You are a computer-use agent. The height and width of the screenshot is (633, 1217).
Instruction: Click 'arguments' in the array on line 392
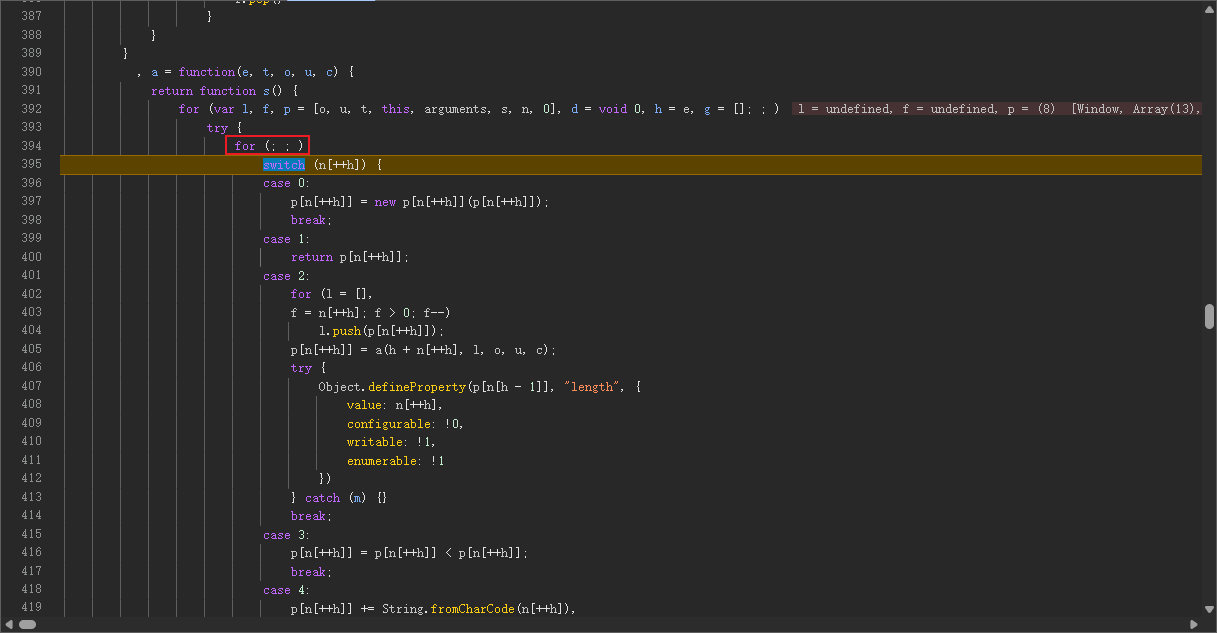(x=455, y=109)
